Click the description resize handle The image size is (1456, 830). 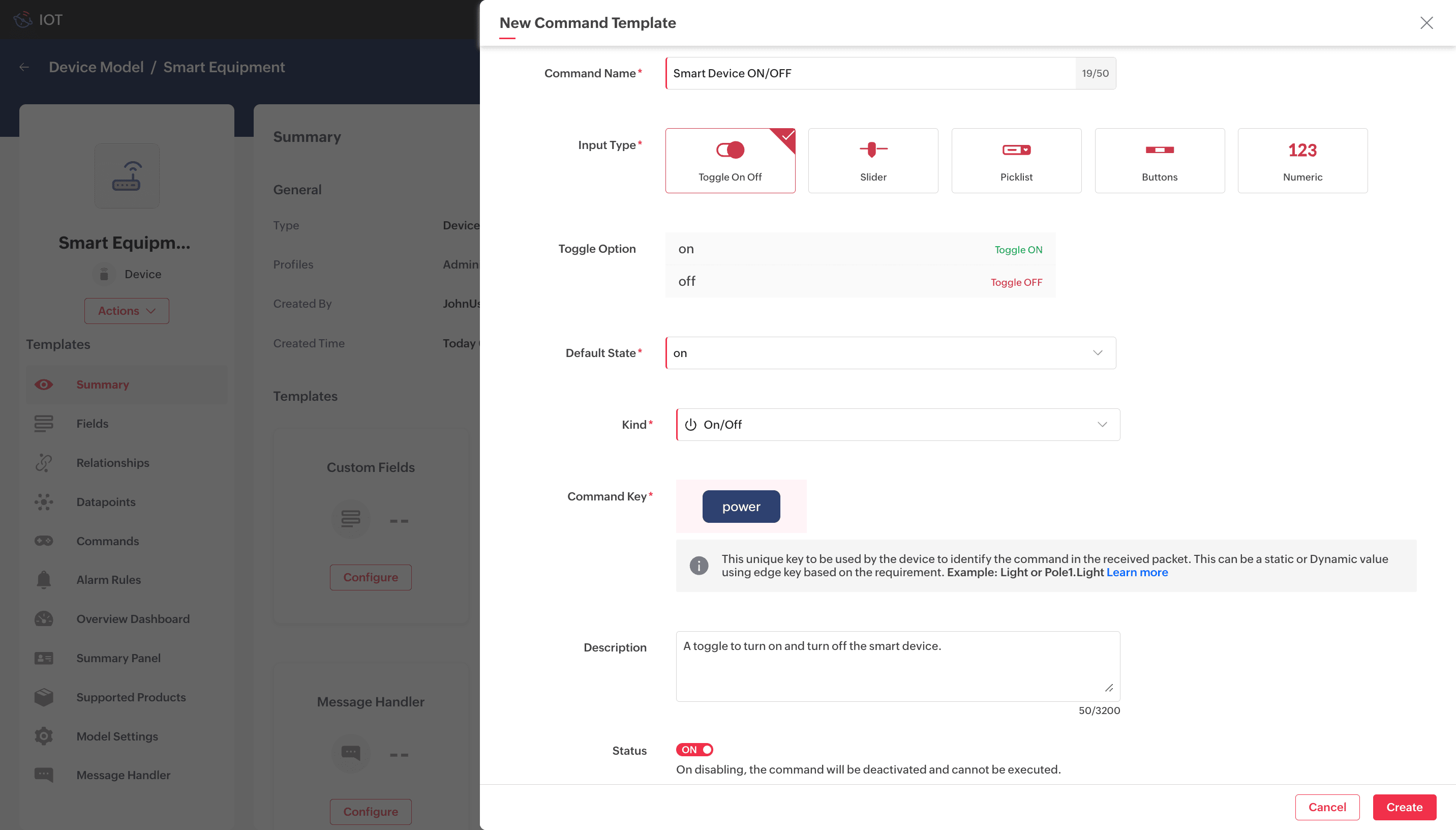(x=1108, y=688)
